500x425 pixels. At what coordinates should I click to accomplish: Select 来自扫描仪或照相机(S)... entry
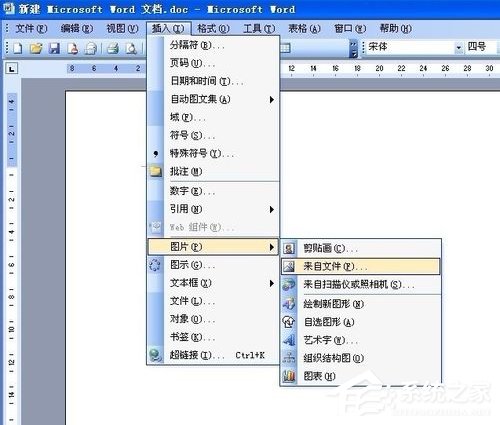coord(361,285)
